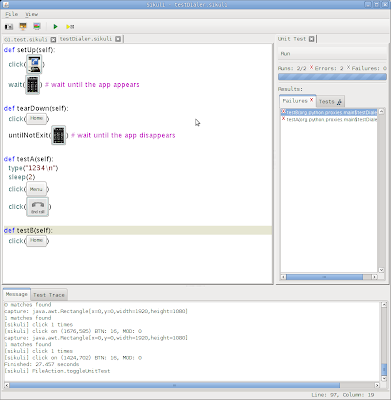Viewport: 391px width, 400px height.
Task: Click the message console horizontal scrollbar
Action: [x=174, y=385]
